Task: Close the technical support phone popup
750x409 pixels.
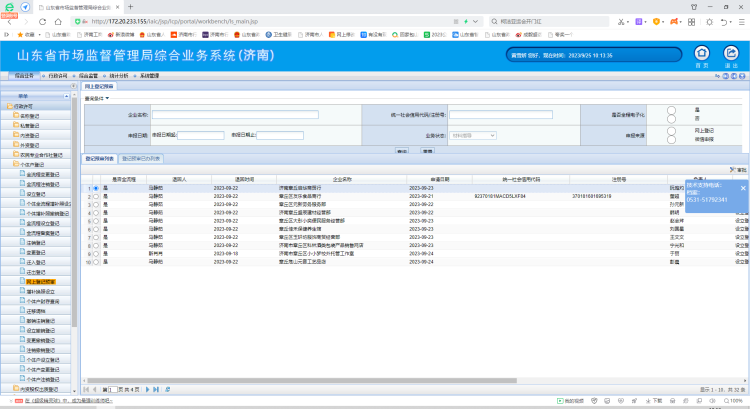Action: [x=742, y=187]
